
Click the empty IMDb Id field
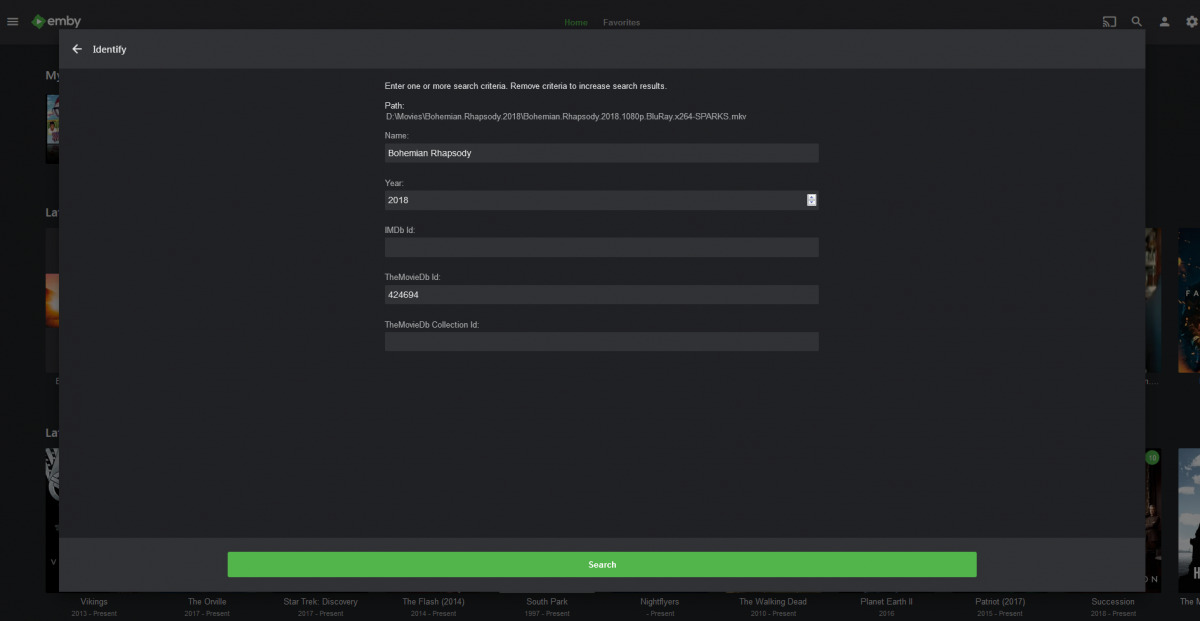coord(601,247)
